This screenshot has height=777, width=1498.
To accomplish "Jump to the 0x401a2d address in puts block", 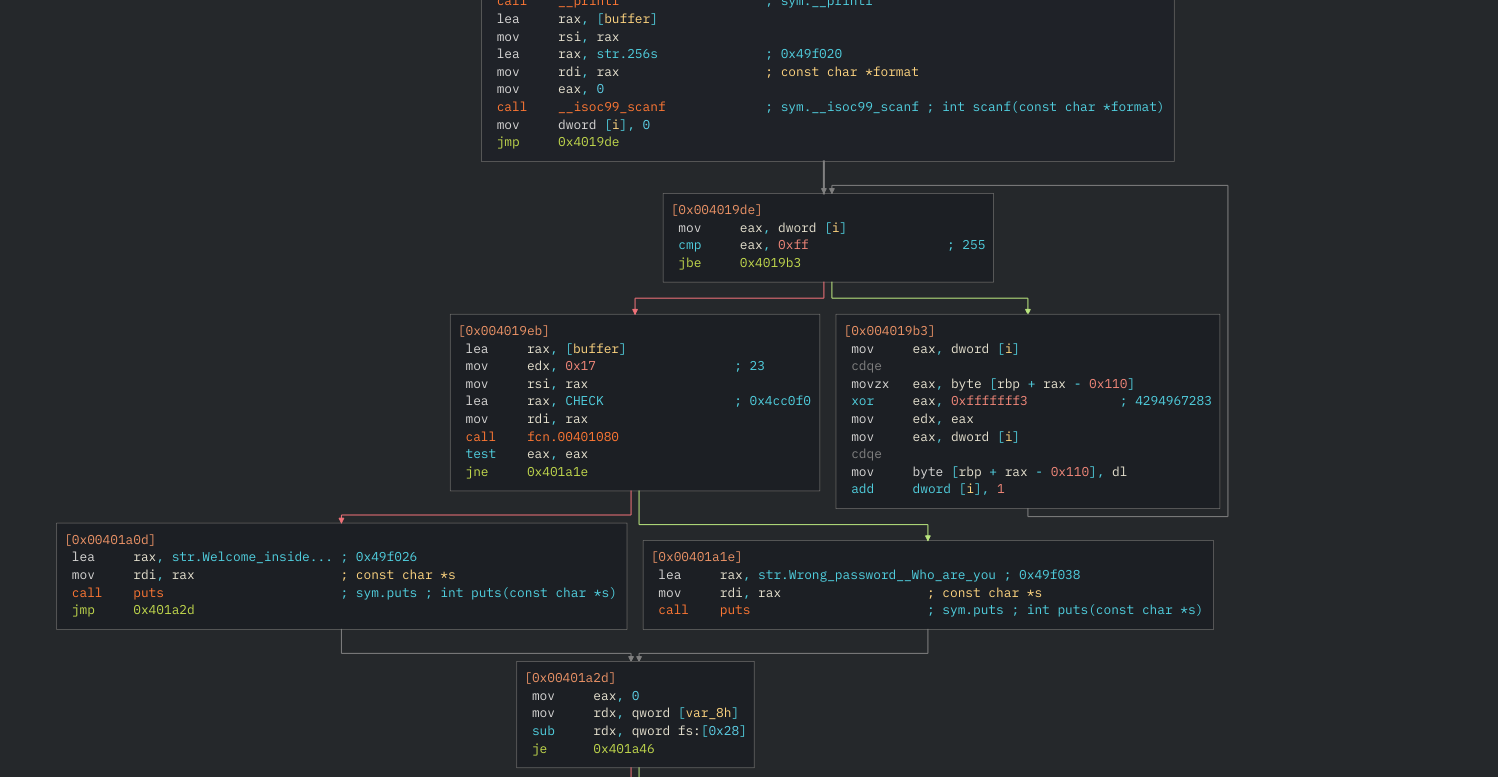I will click(x=163, y=609).
